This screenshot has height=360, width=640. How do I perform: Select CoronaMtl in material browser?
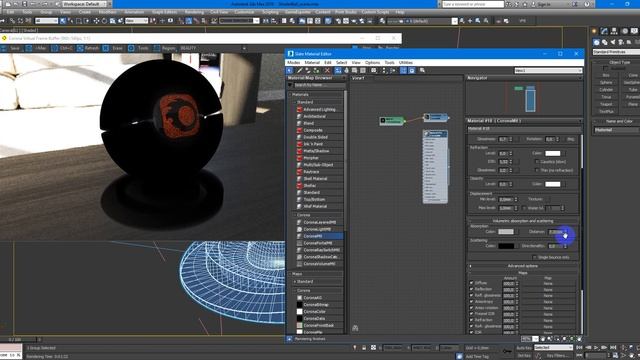click(319, 236)
